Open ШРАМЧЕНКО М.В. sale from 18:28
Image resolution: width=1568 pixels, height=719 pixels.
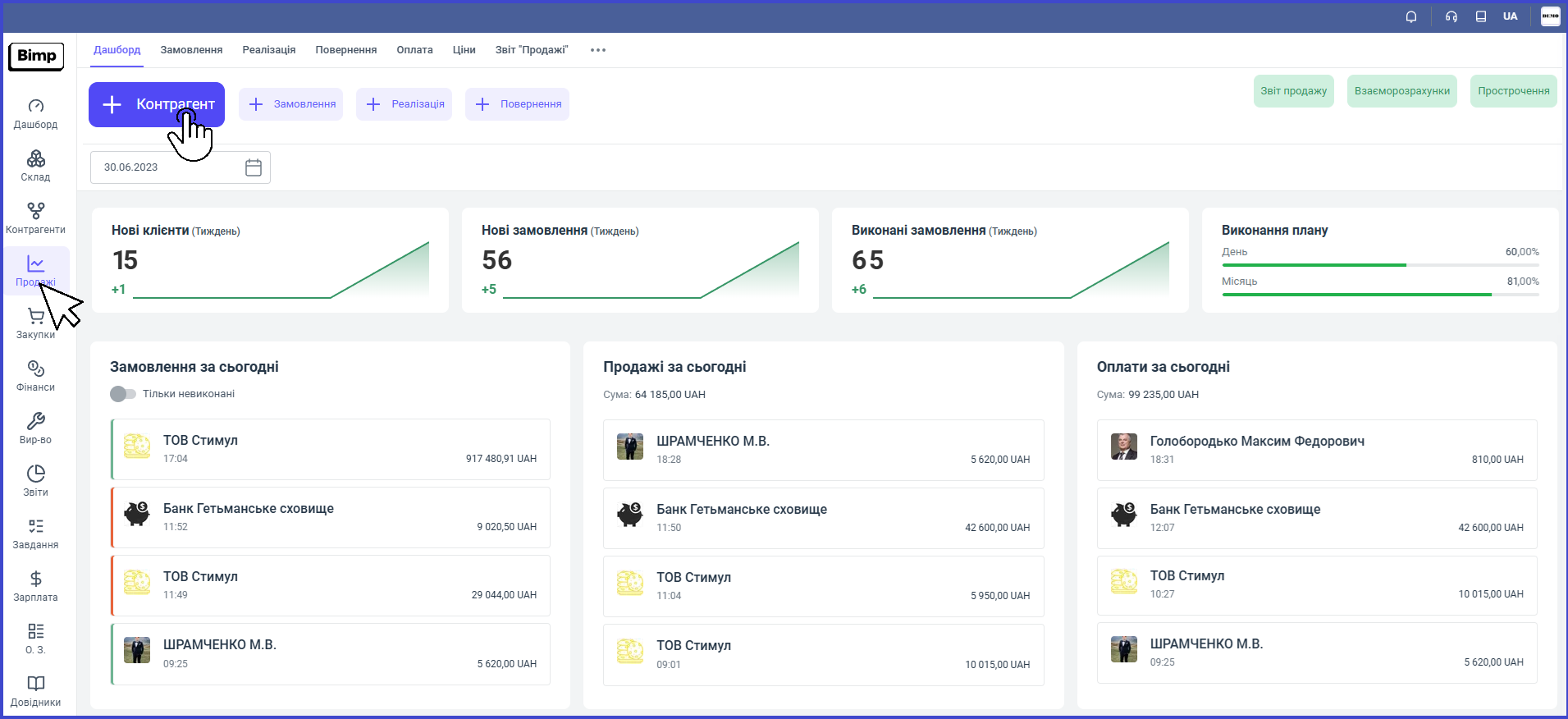coord(824,450)
